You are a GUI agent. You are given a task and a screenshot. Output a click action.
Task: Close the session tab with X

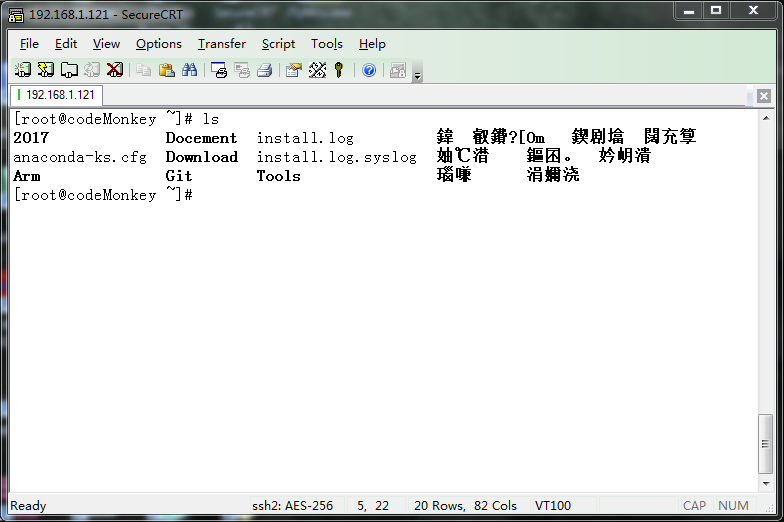point(764,96)
